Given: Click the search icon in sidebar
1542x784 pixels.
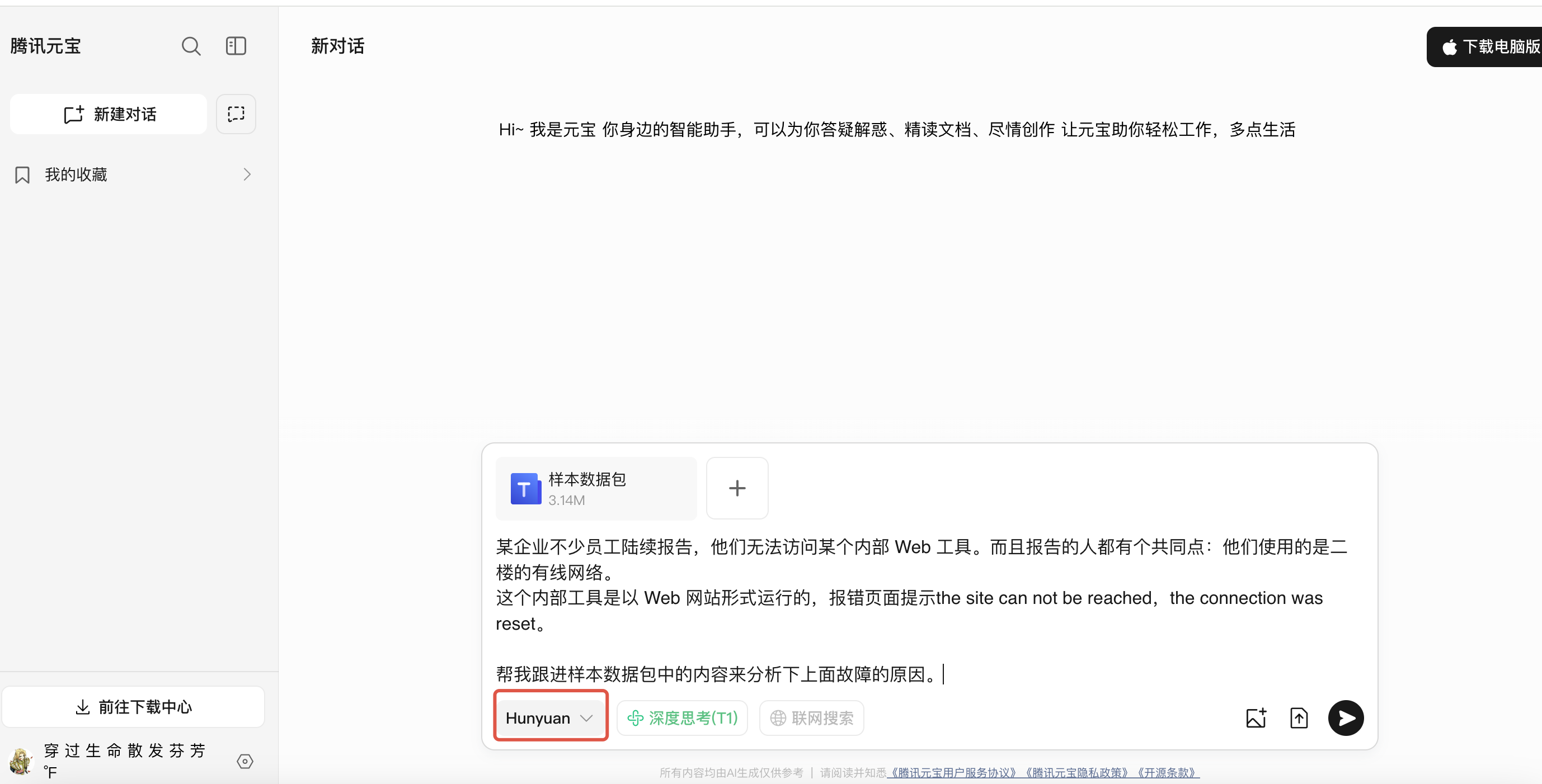Looking at the screenshot, I should click(191, 46).
